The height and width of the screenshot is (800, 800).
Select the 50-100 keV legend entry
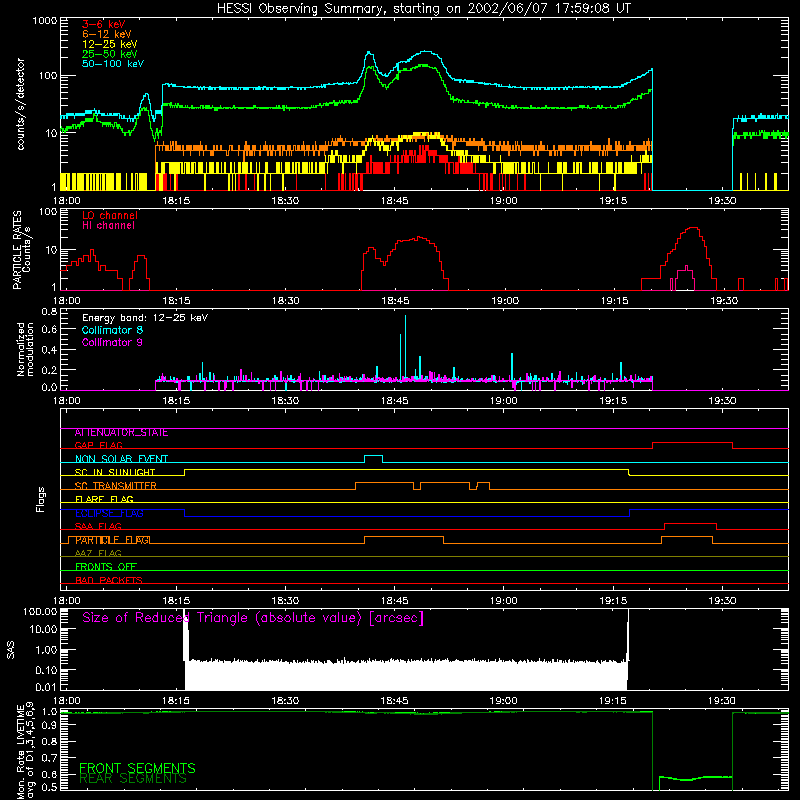tap(113, 64)
